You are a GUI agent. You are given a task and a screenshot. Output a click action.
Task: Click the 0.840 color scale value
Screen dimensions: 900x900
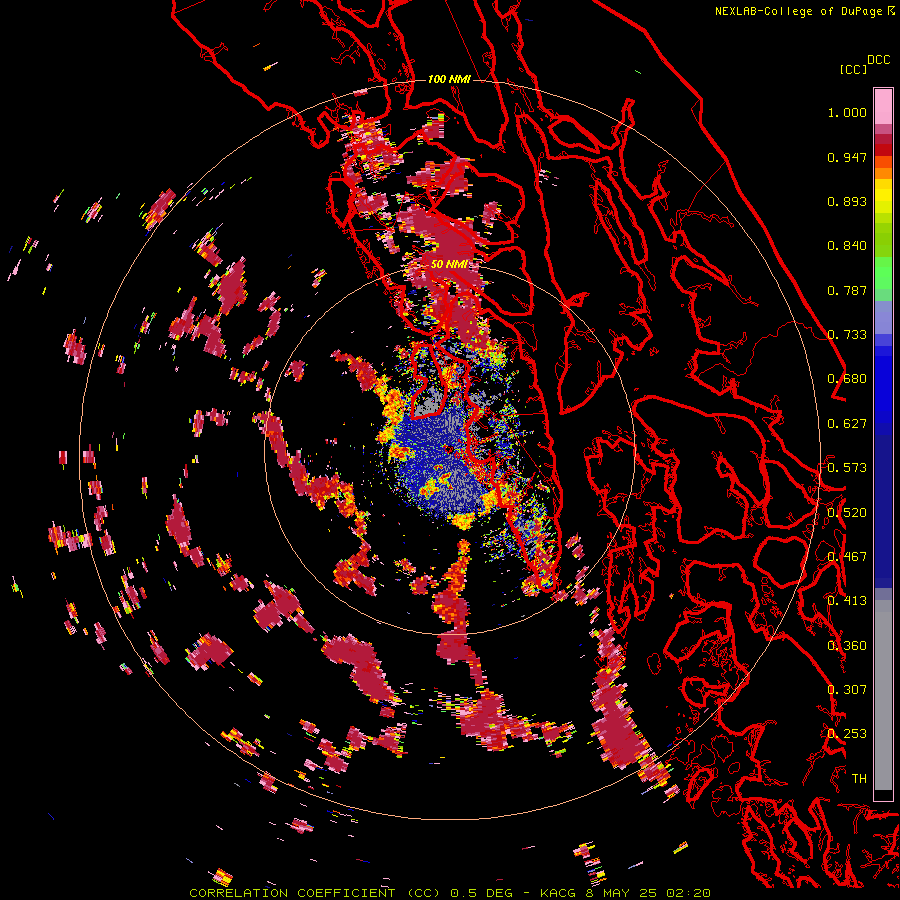click(847, 246)
